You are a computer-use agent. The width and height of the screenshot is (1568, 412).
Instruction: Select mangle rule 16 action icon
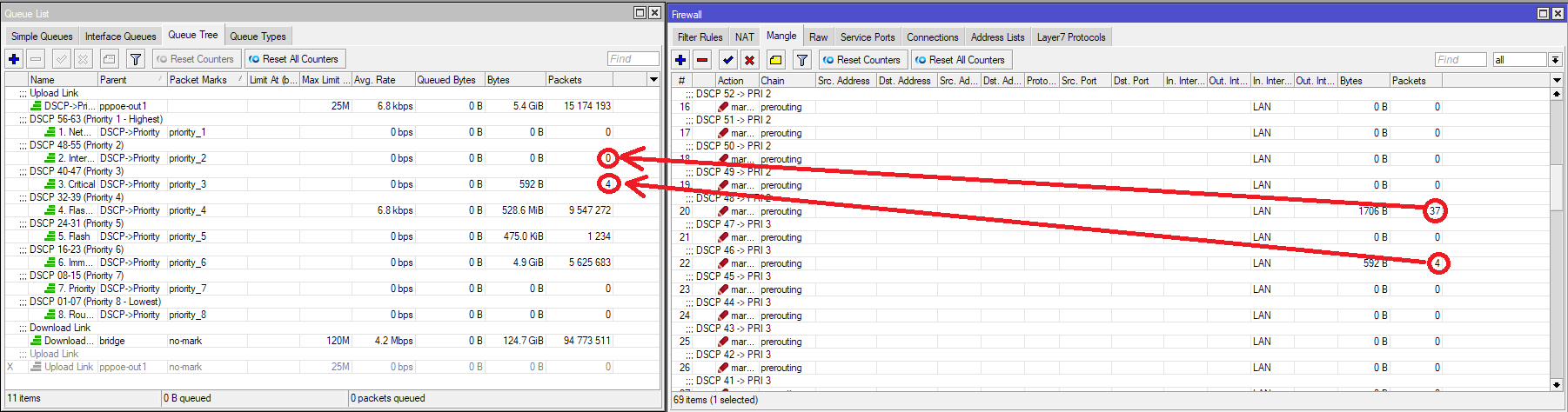point(723,107)
